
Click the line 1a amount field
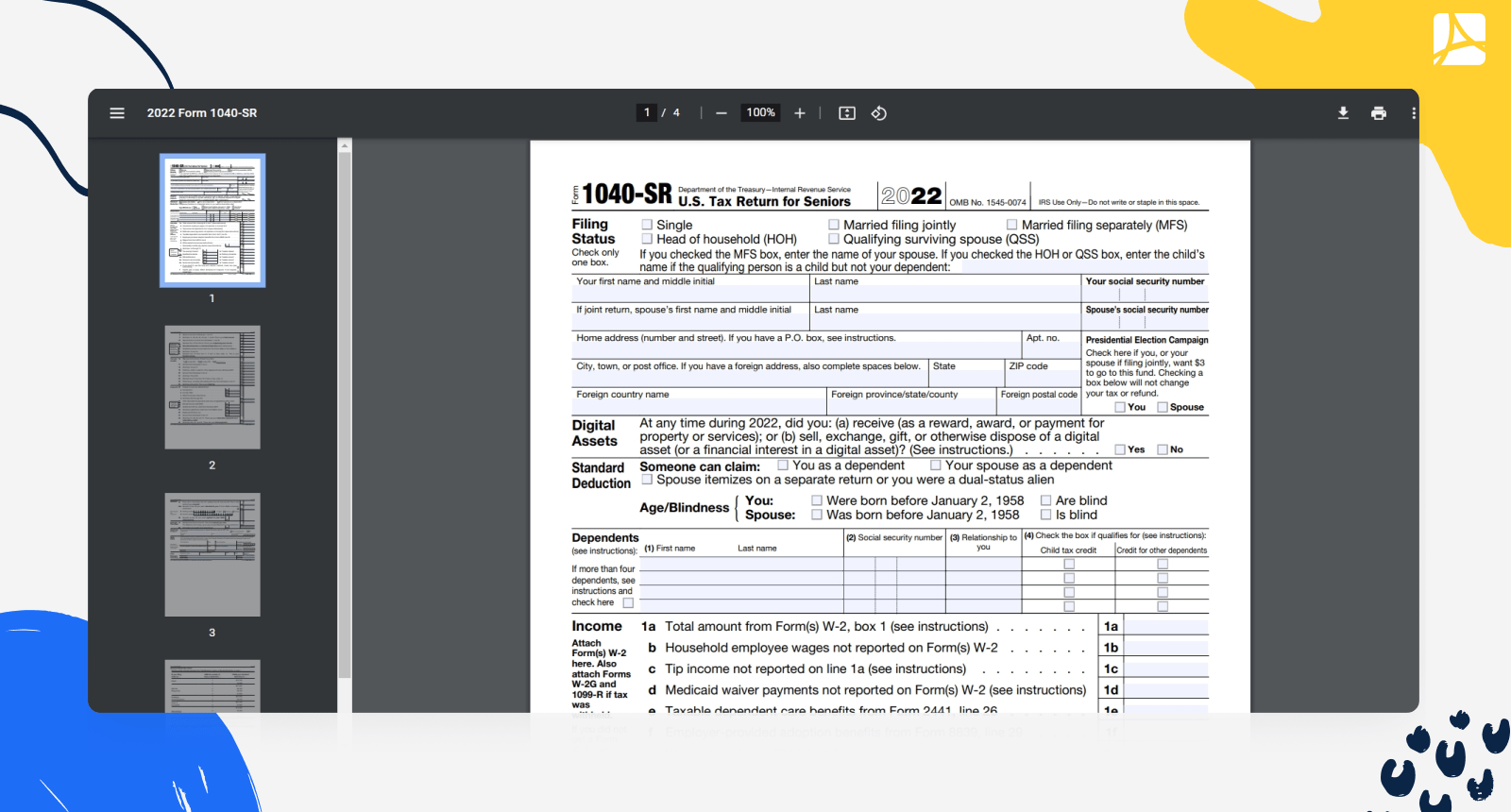pos(1166,627)
